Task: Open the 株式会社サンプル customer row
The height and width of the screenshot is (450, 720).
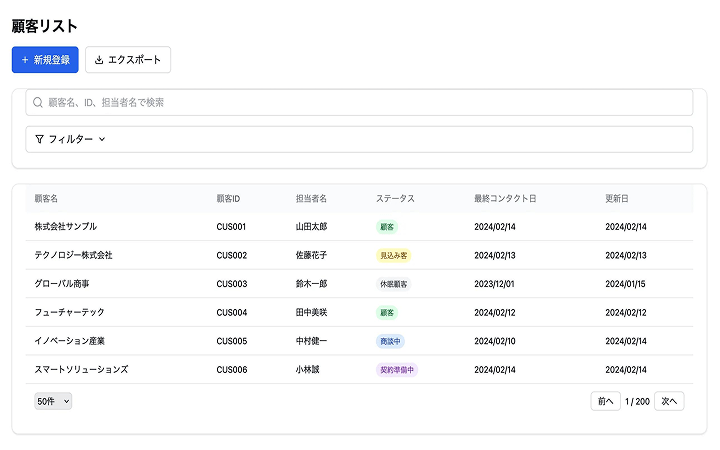Action: [359, 227]
